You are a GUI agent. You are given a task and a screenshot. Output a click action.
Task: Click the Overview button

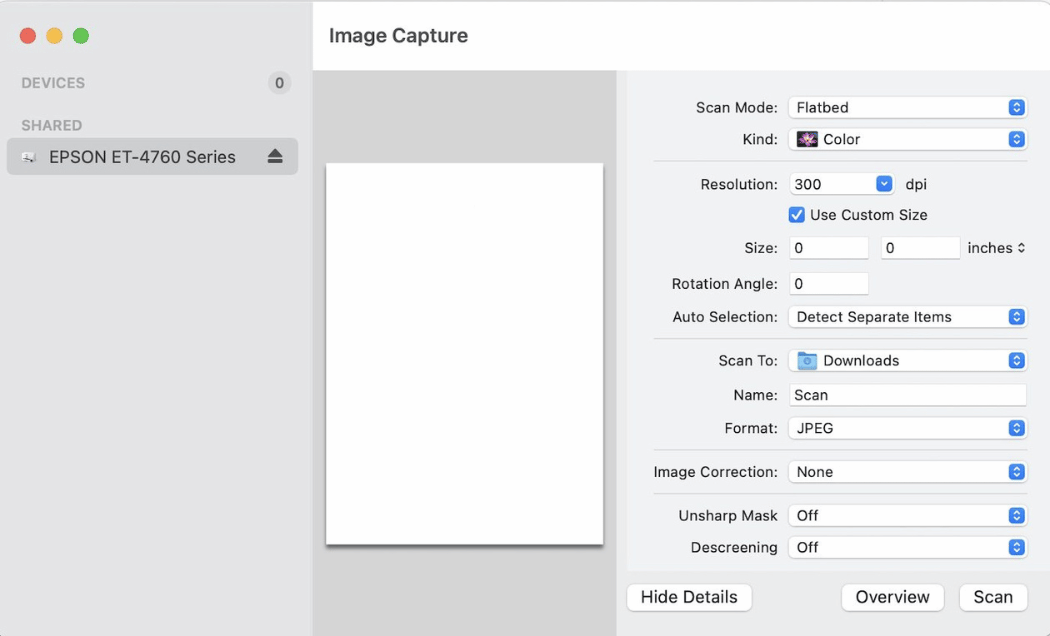tap(892, 597)
